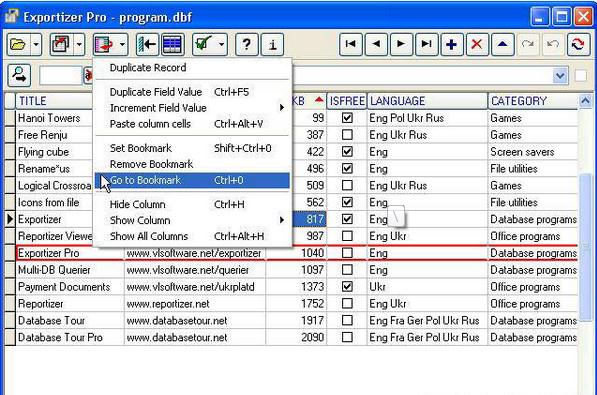Sort by TITLE column header
The width and height of the screenshot is (597, 395).
click(x=54, y=101)
